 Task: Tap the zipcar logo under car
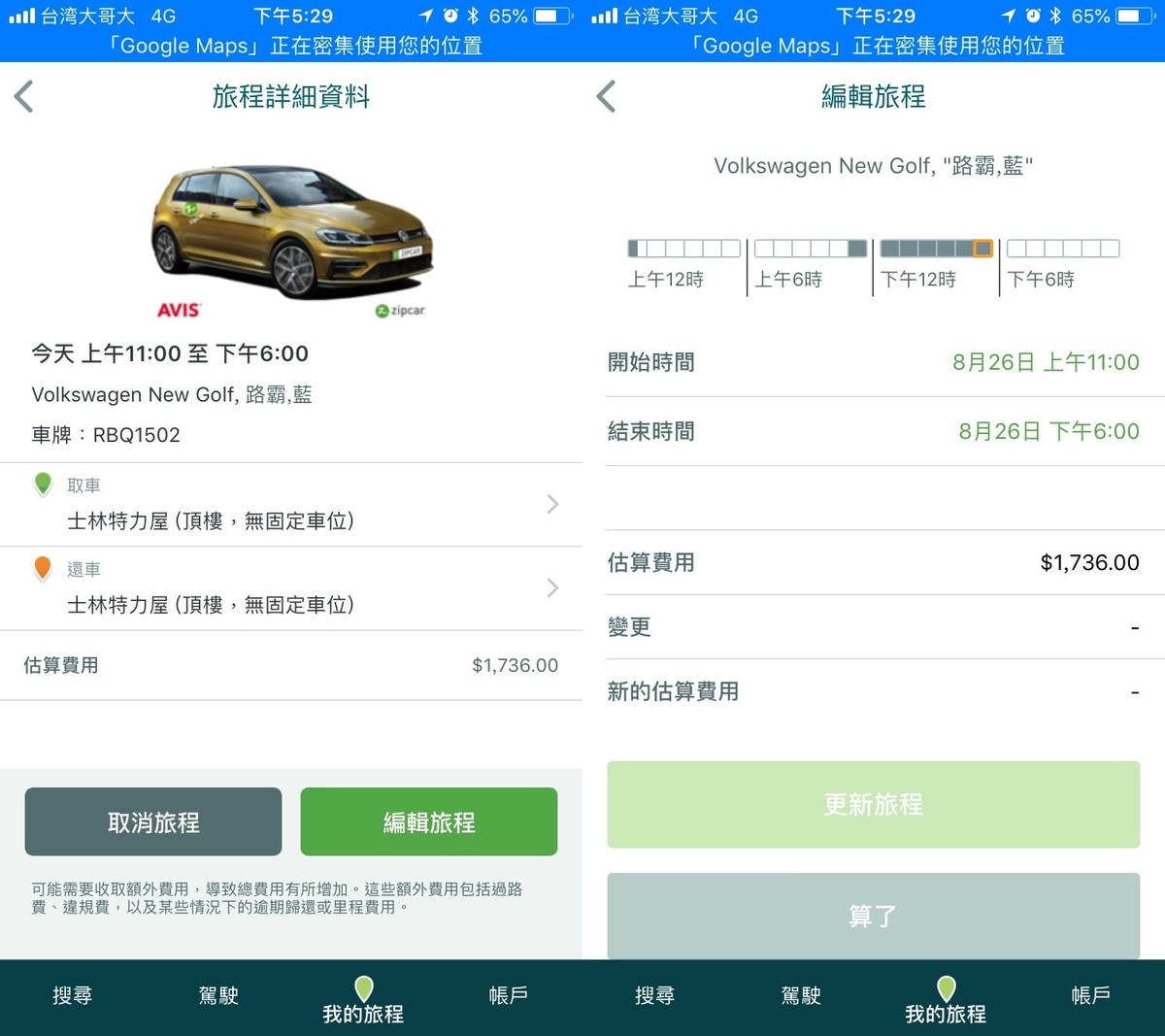pyautogui.click(x=400, y=311)
